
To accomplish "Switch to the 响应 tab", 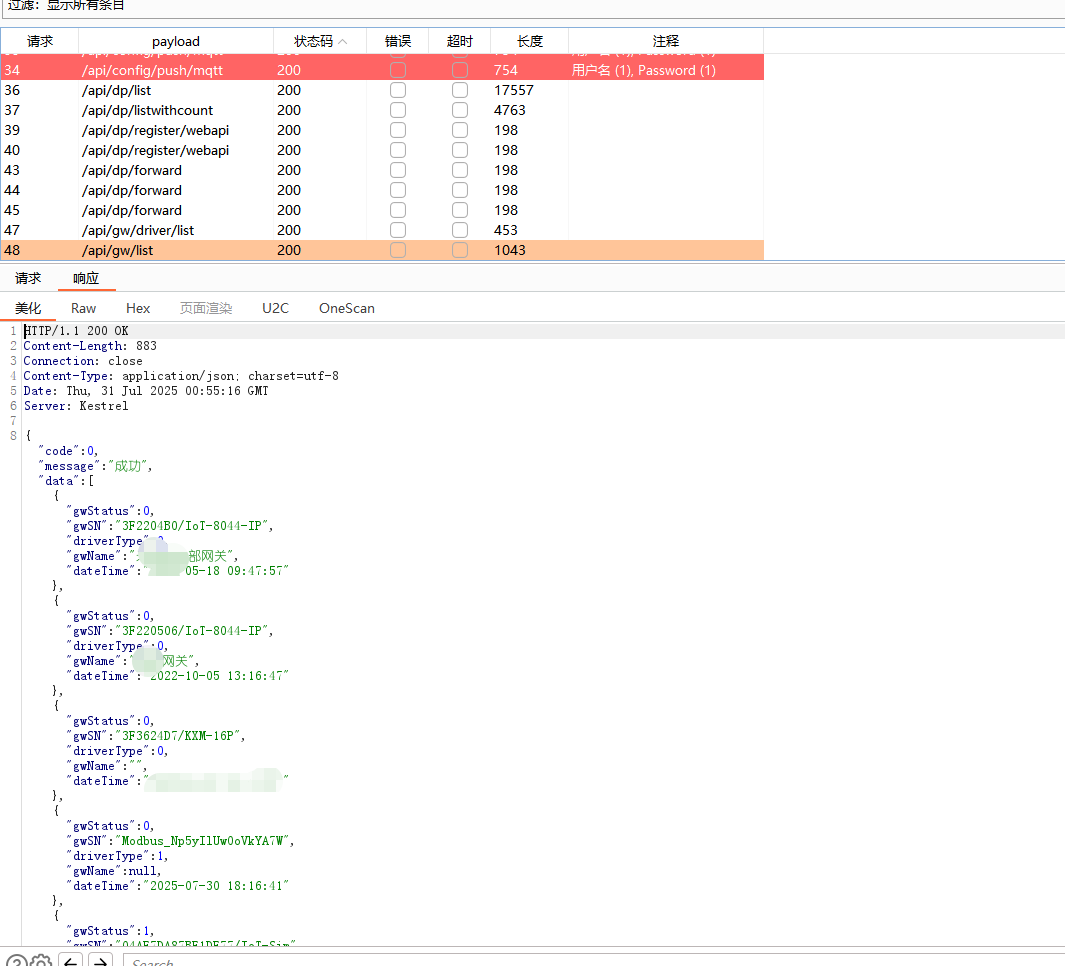I will [86, 278].
